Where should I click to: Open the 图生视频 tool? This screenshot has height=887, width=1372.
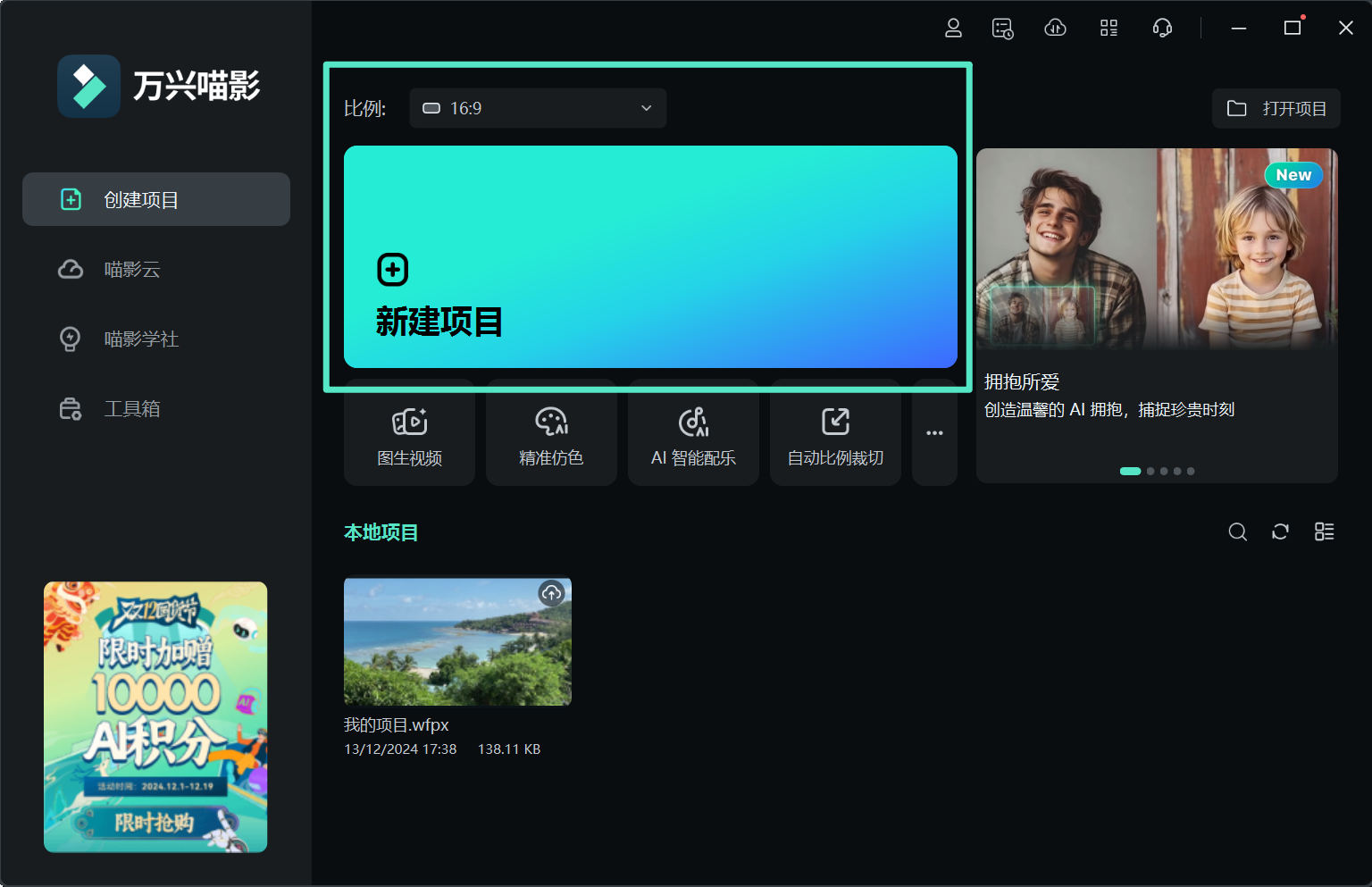pos(409,434)
